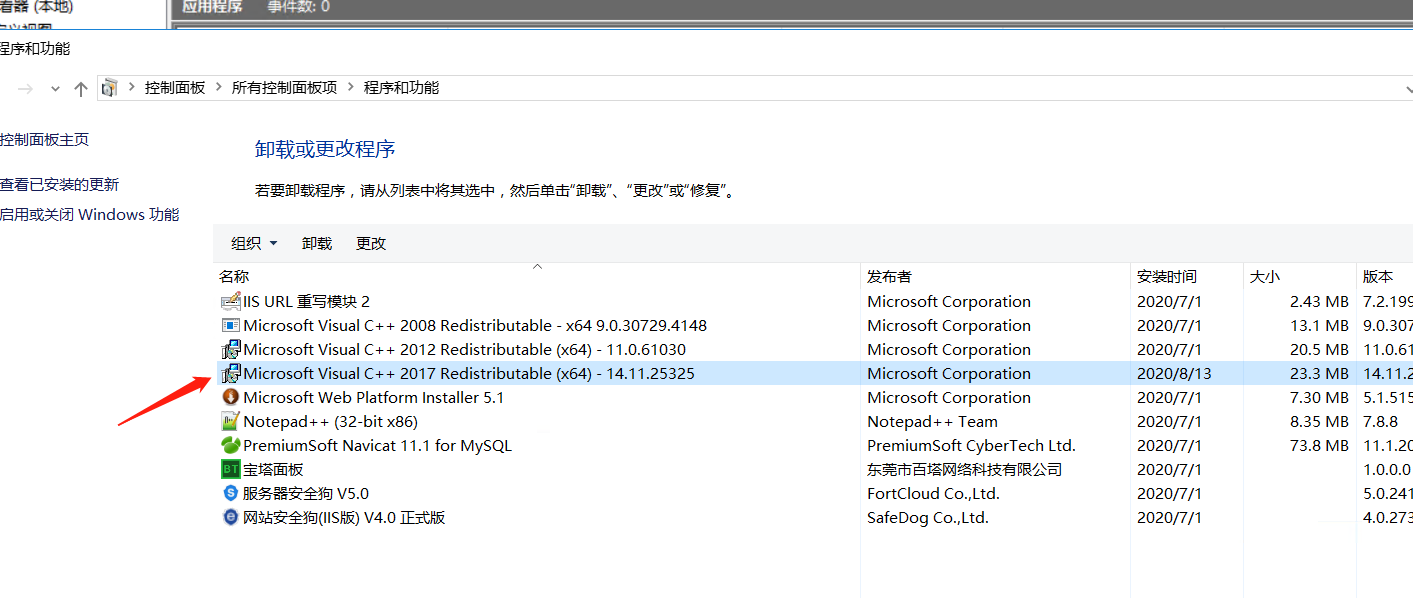Click the Visual C++ 2017 Redistributable icon
This screenshot has width=1413, height=598.
coord(230,373)
